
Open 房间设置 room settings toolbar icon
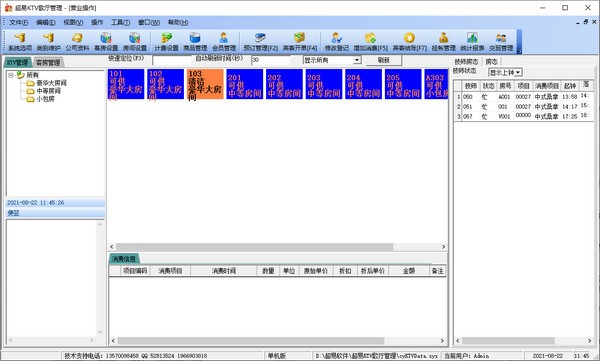(135, 42)
